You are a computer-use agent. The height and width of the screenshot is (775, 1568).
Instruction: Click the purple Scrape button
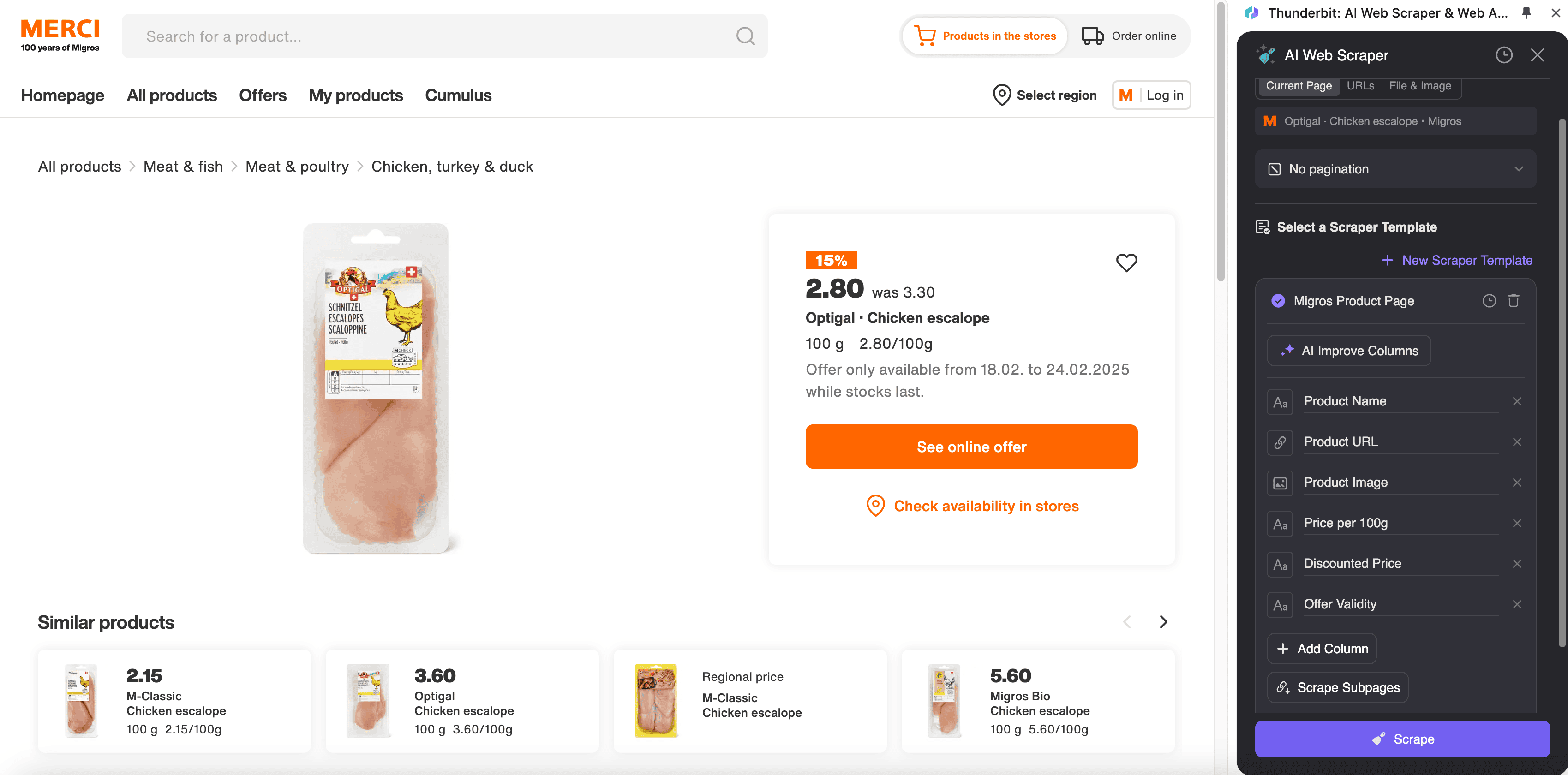pyautogui.click(x=1402, y=739)
